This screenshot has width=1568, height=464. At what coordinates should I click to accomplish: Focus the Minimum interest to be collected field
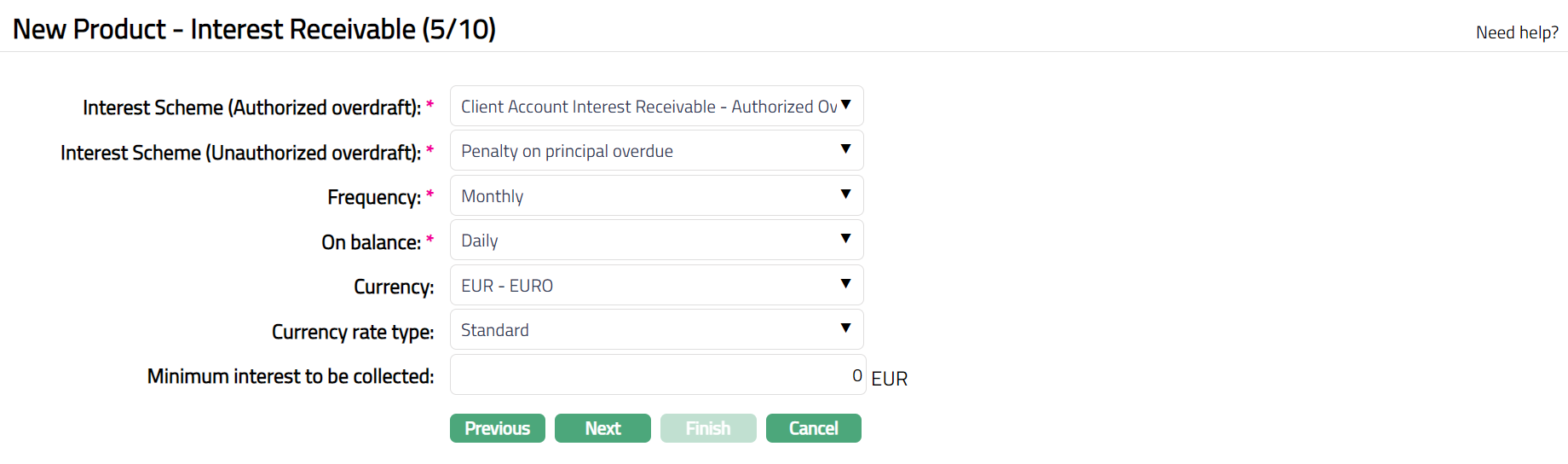(x=656, y=375)
